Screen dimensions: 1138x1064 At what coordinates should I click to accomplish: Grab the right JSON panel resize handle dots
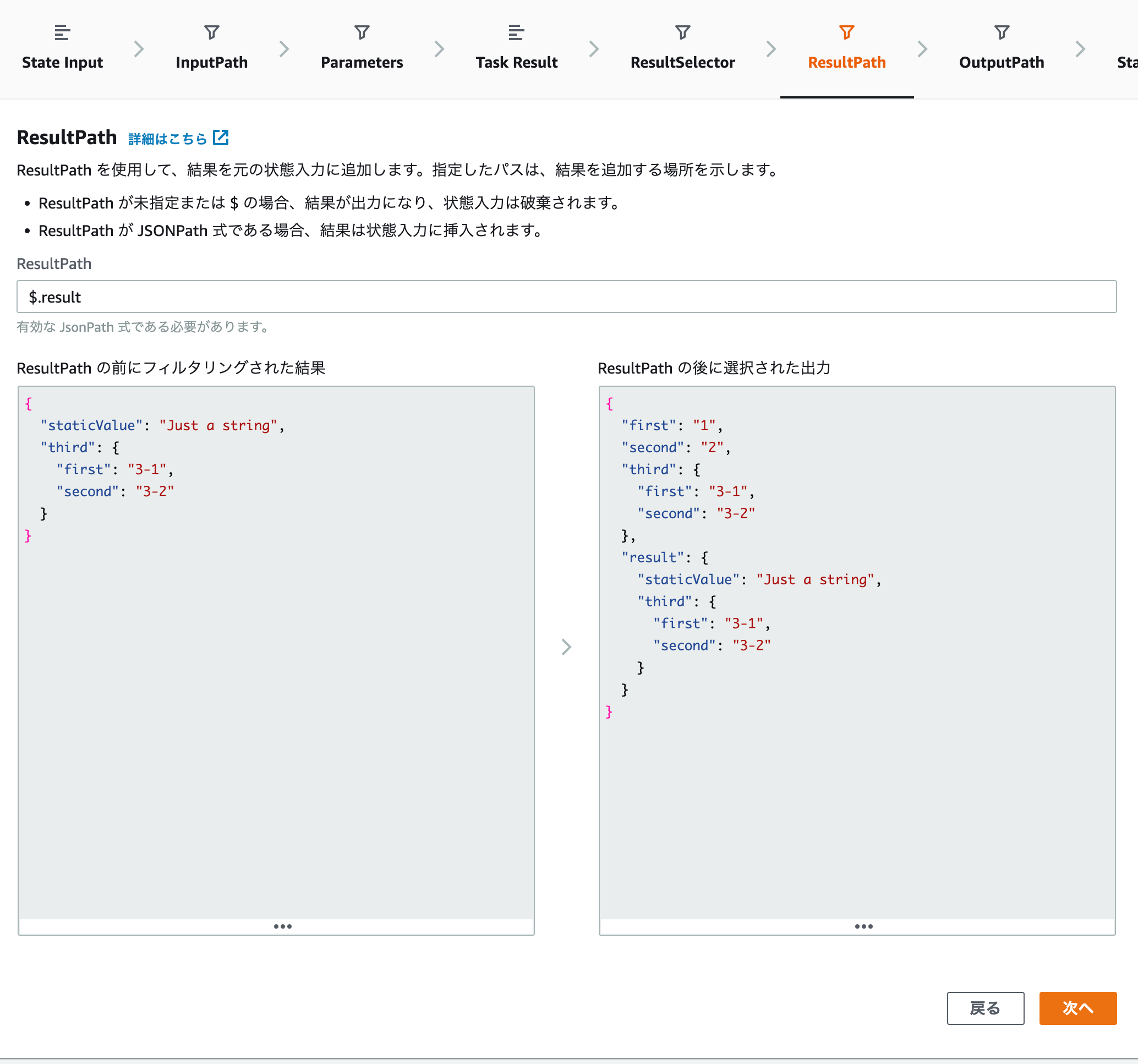[863, 926]
